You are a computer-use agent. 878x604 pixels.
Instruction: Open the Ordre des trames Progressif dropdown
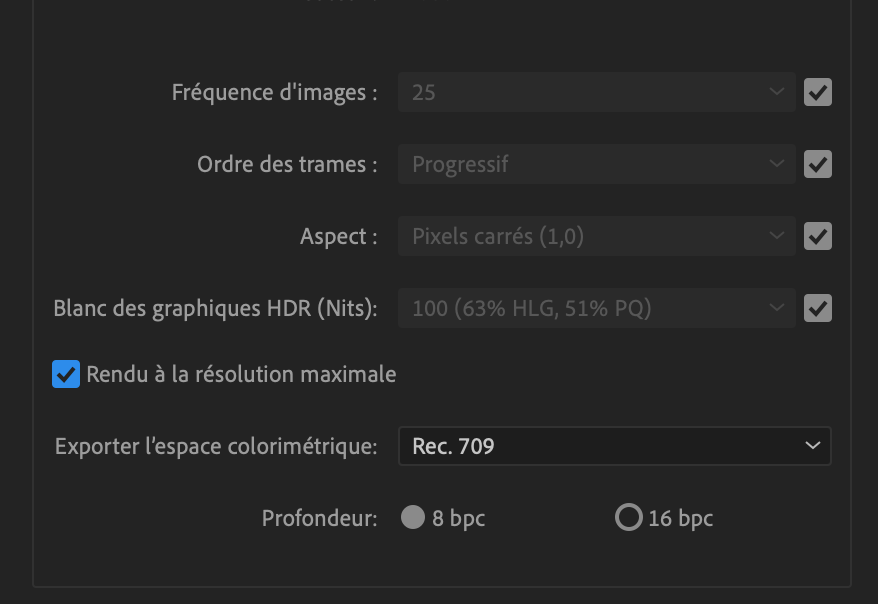pos(596,165)
